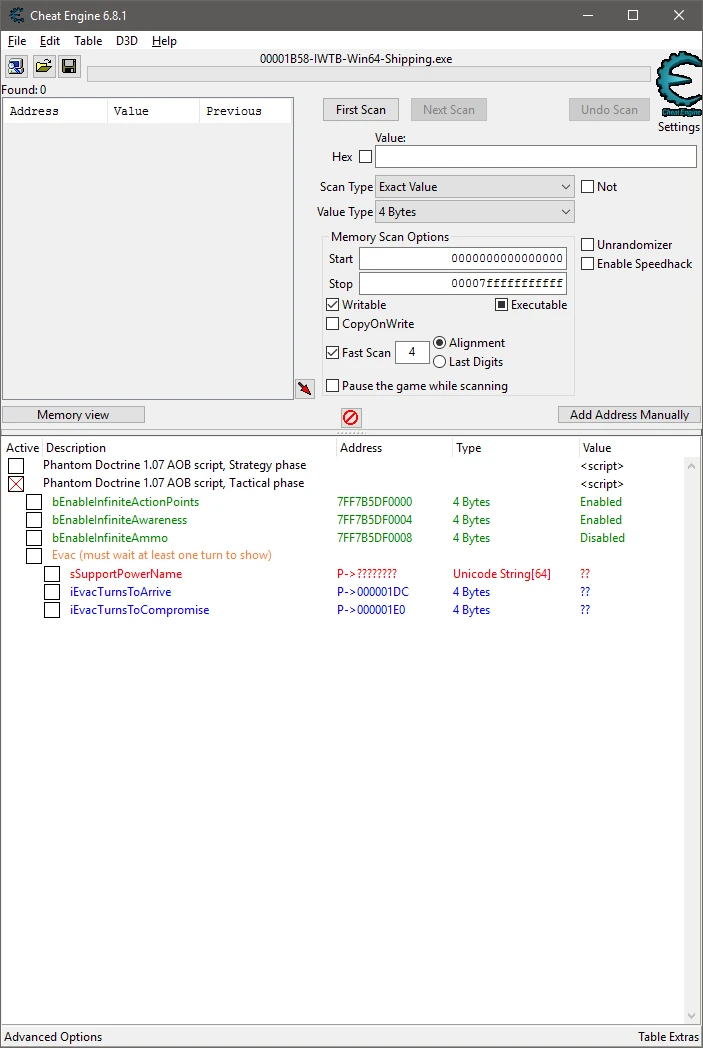Click the scan Value input field
The image size is (703, 1048).
[536, 156]
